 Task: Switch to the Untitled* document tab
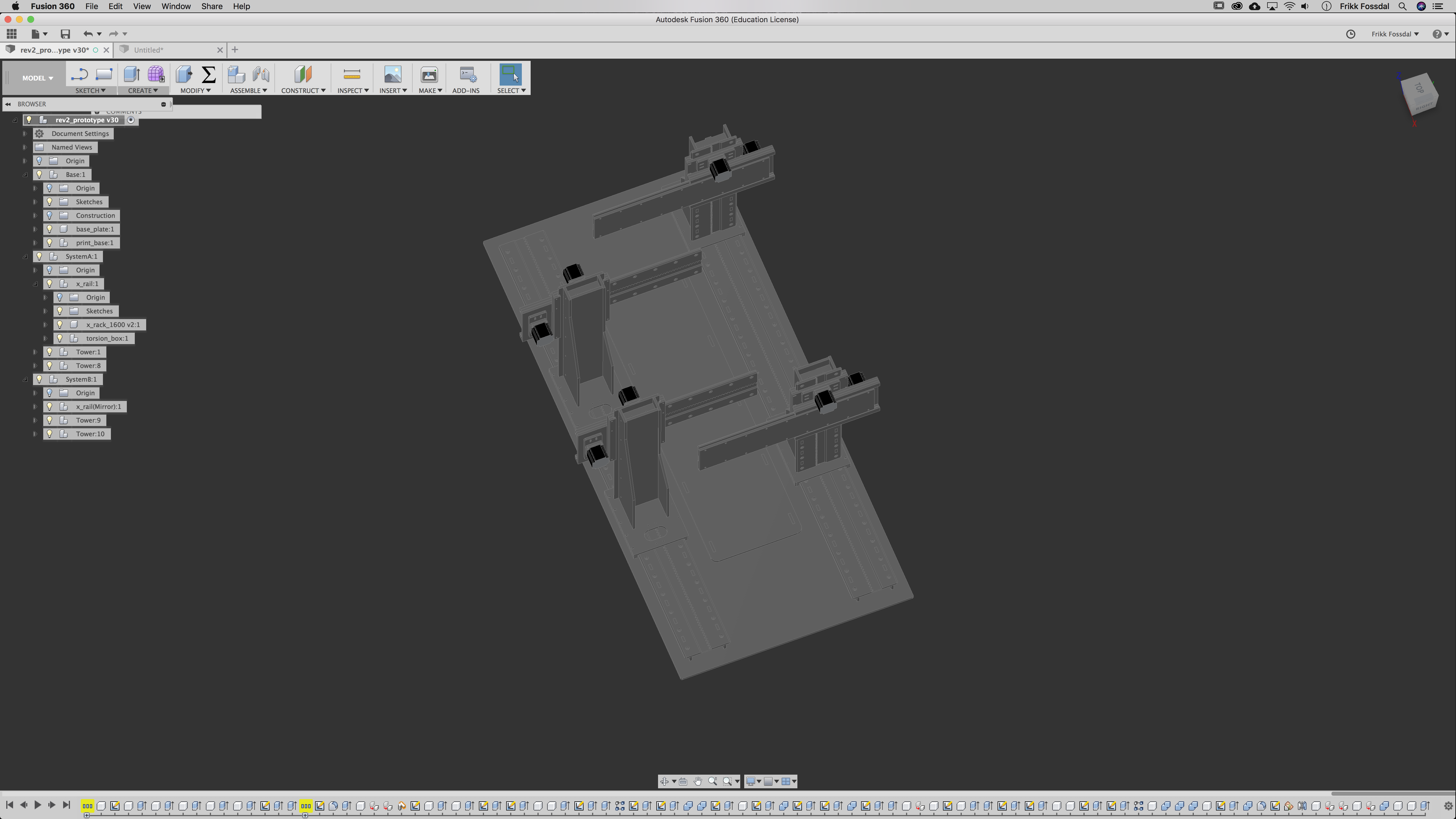tap(149, 50)
